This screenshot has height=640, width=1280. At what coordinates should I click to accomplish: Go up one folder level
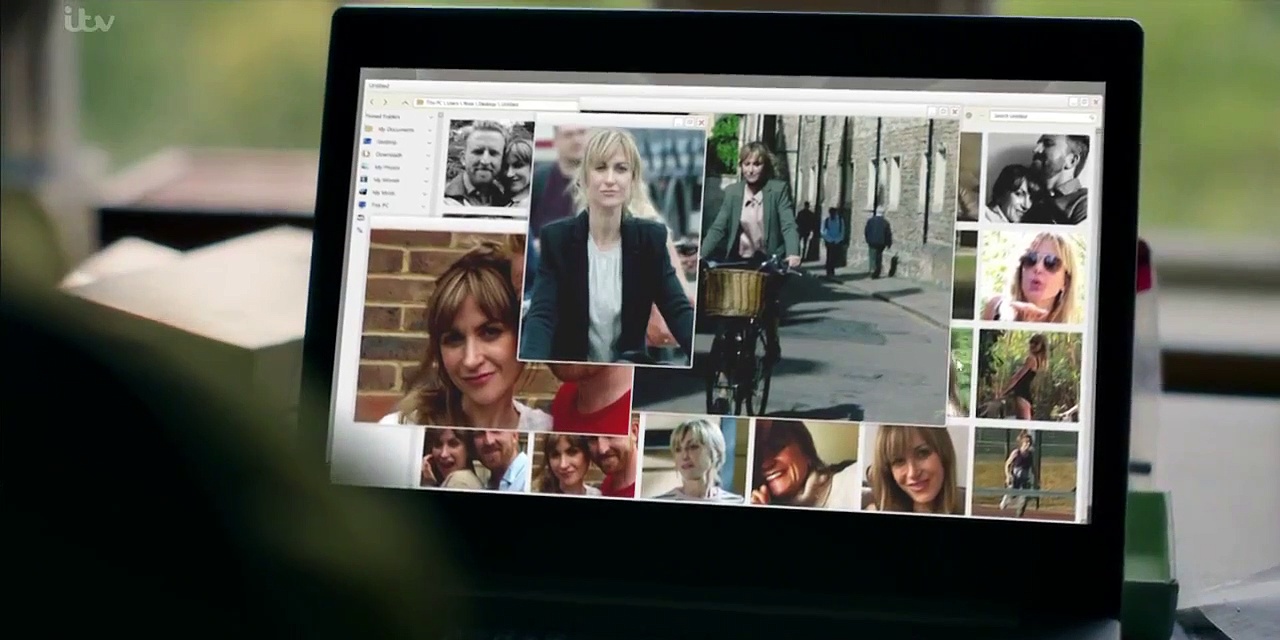(x=405, y=102)
